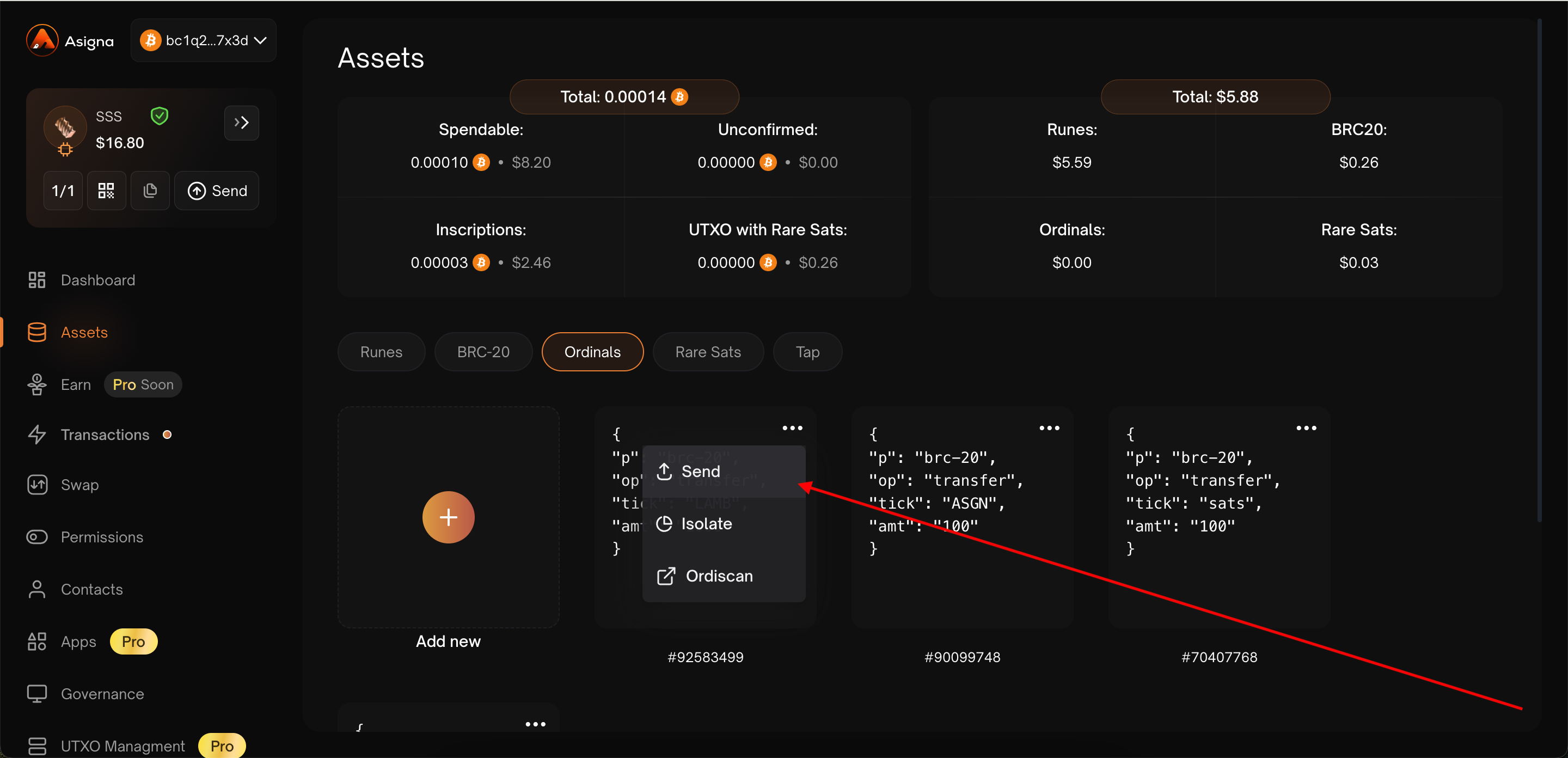Open Permissions in the sidebar
This screenshot has height=758, width=1568.
point(102,537)
